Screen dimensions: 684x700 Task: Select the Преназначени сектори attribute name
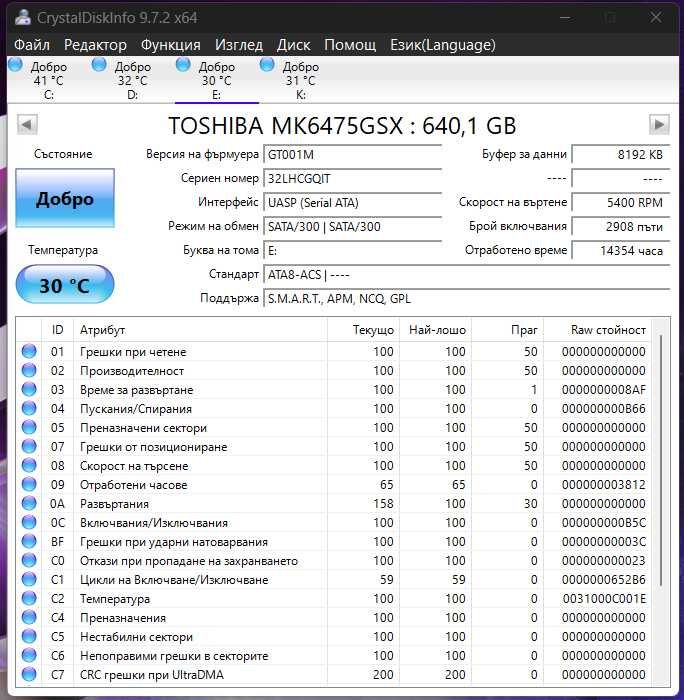pos(143,428)
